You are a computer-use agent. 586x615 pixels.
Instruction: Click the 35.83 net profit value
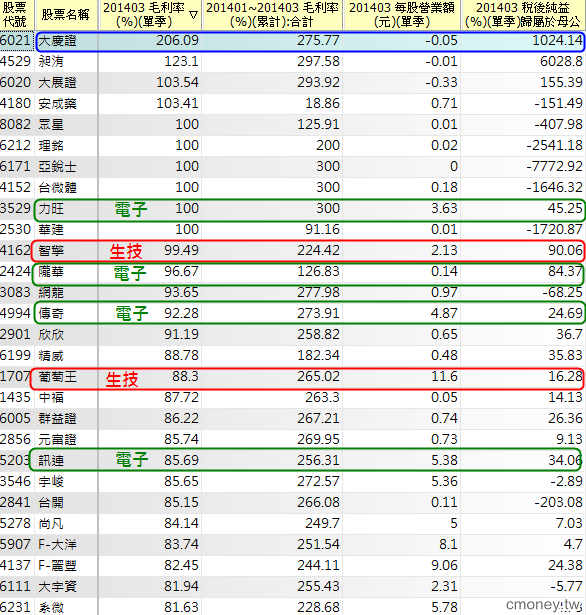[x=565, y=355]
